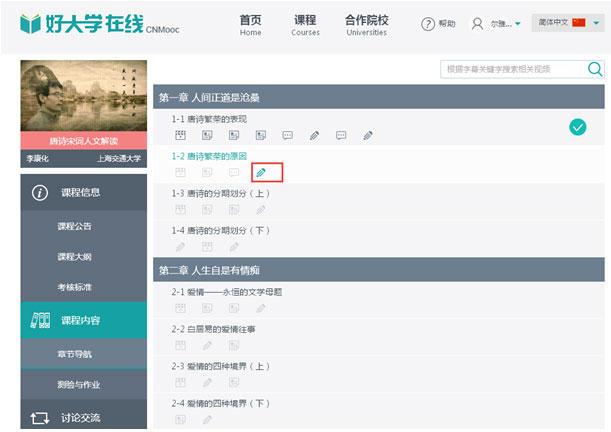Click the help question mark icon
The width and height of the screenshot is (611, 432).
pyautogui.click(x=428, y=24)
